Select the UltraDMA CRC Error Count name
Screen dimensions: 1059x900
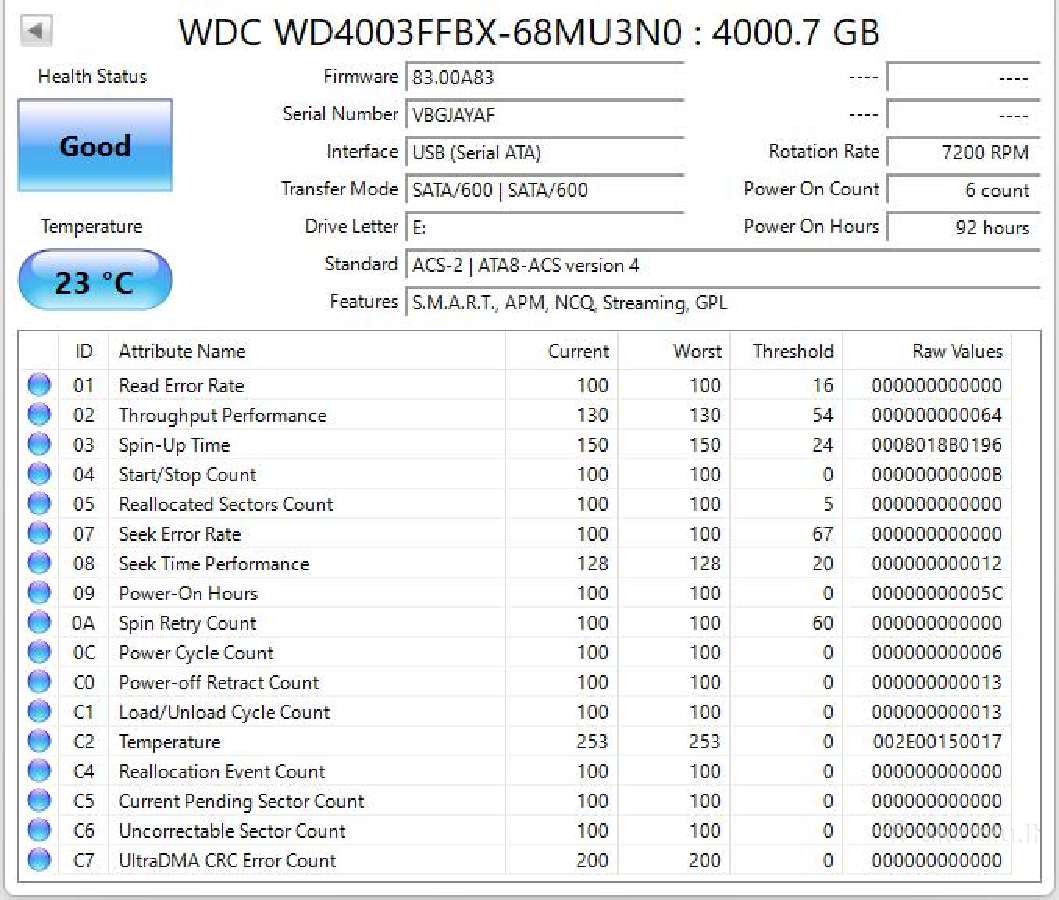point(227,861)
